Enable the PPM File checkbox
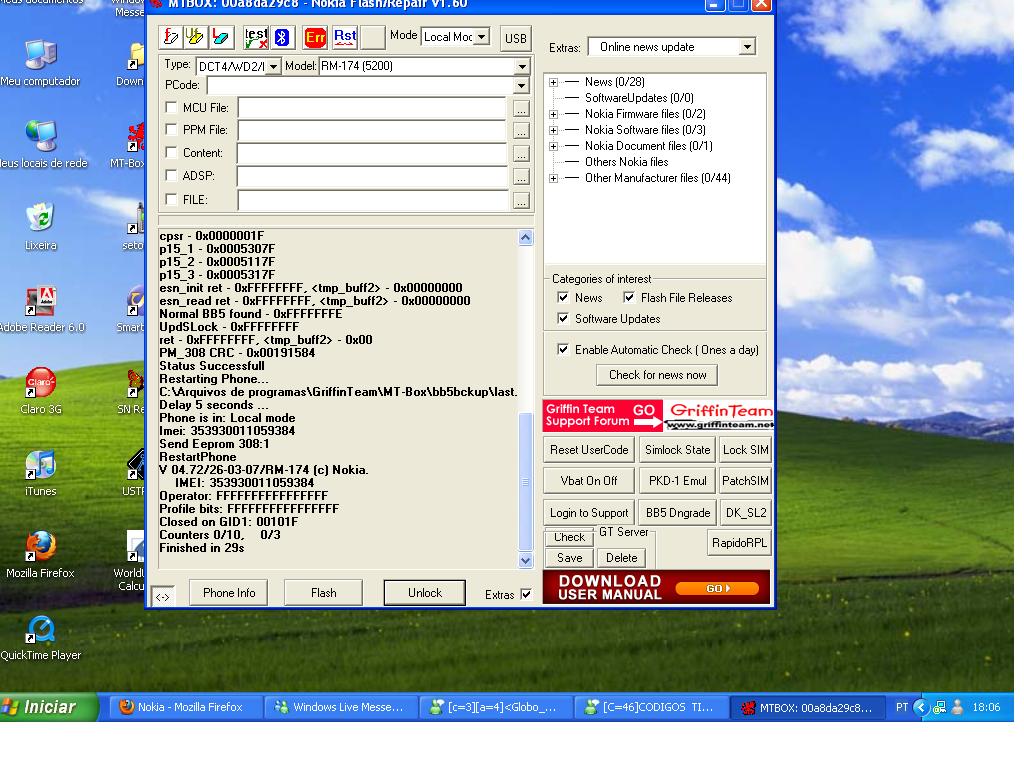Image resolution: width=1024 pixels, height=768 pixels. (171, 129)
